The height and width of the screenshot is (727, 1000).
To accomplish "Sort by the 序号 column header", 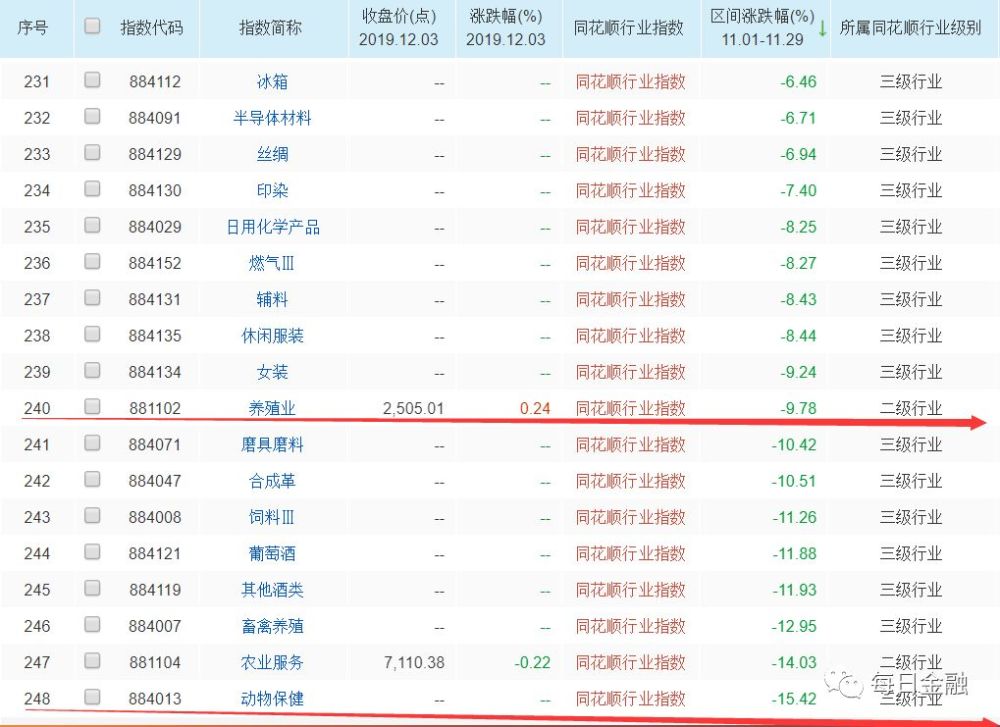I will tap(33, 27).
